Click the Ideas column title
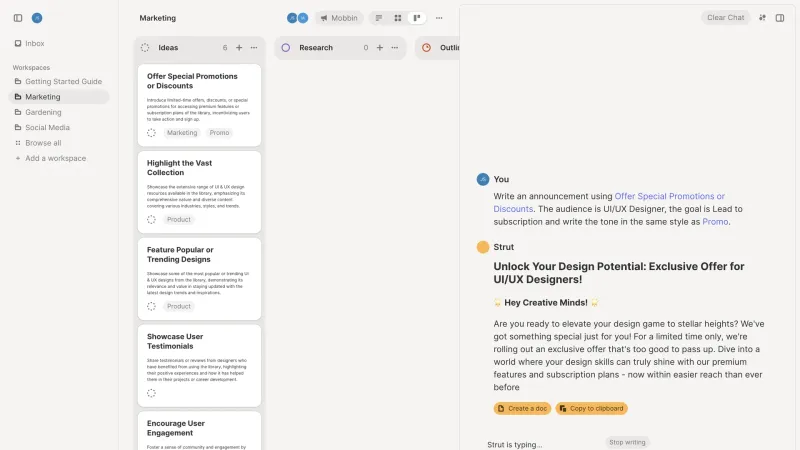This screenshot has width=800, height=450. [x=168, y=47]
